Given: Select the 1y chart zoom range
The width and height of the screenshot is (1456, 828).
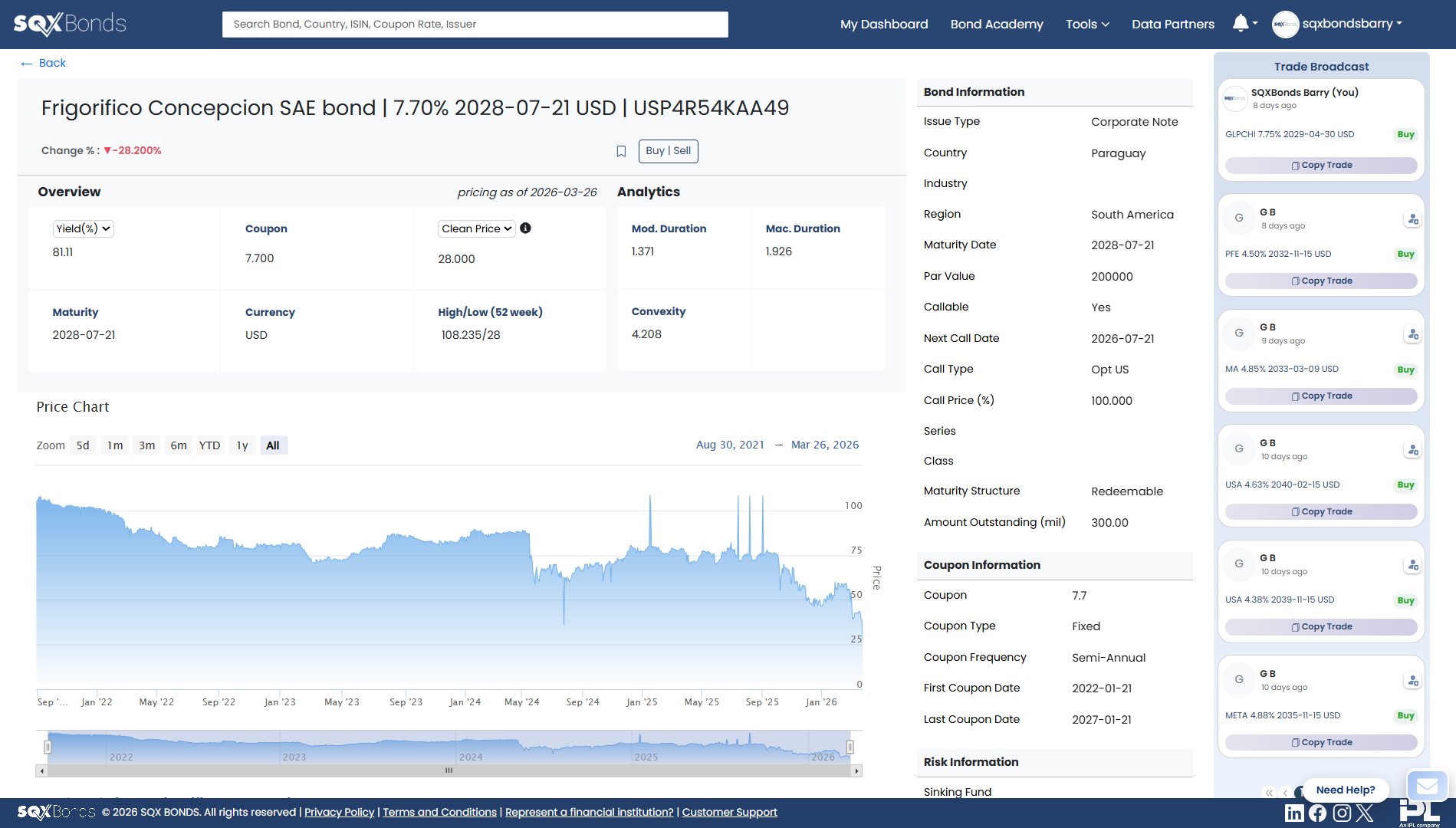Looking at the screenshot, I should click(x=242, y=445).
